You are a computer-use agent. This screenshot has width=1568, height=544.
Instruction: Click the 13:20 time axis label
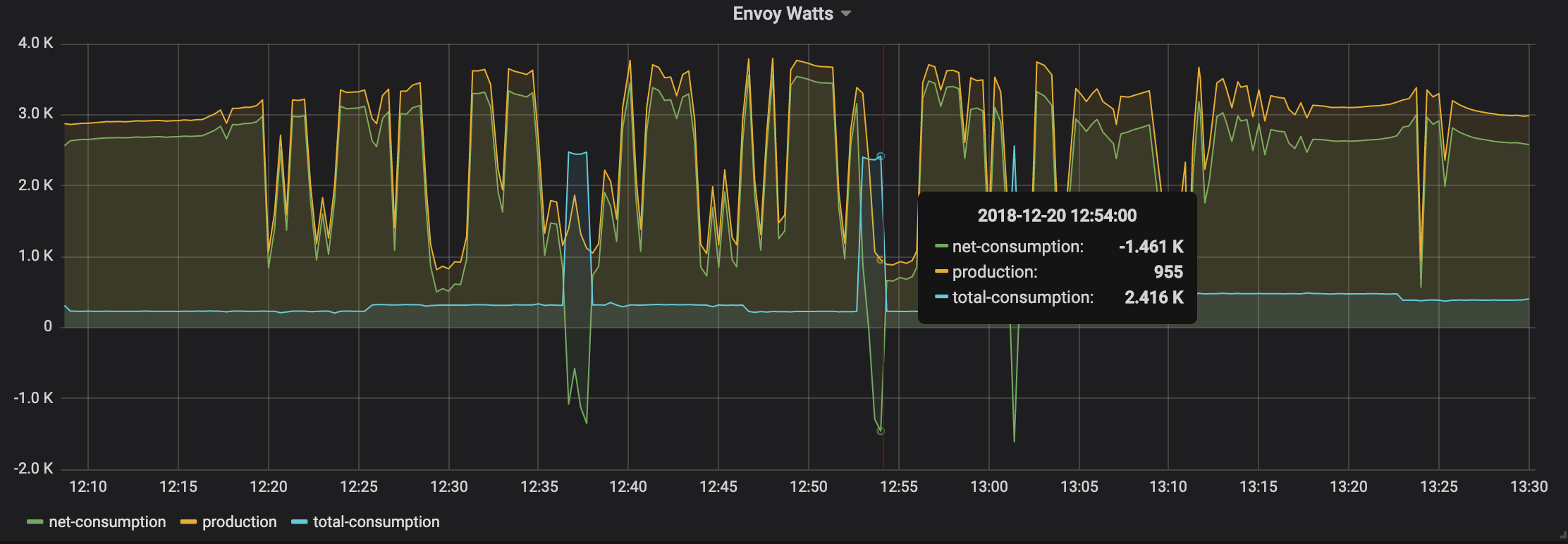[1349, 487]
